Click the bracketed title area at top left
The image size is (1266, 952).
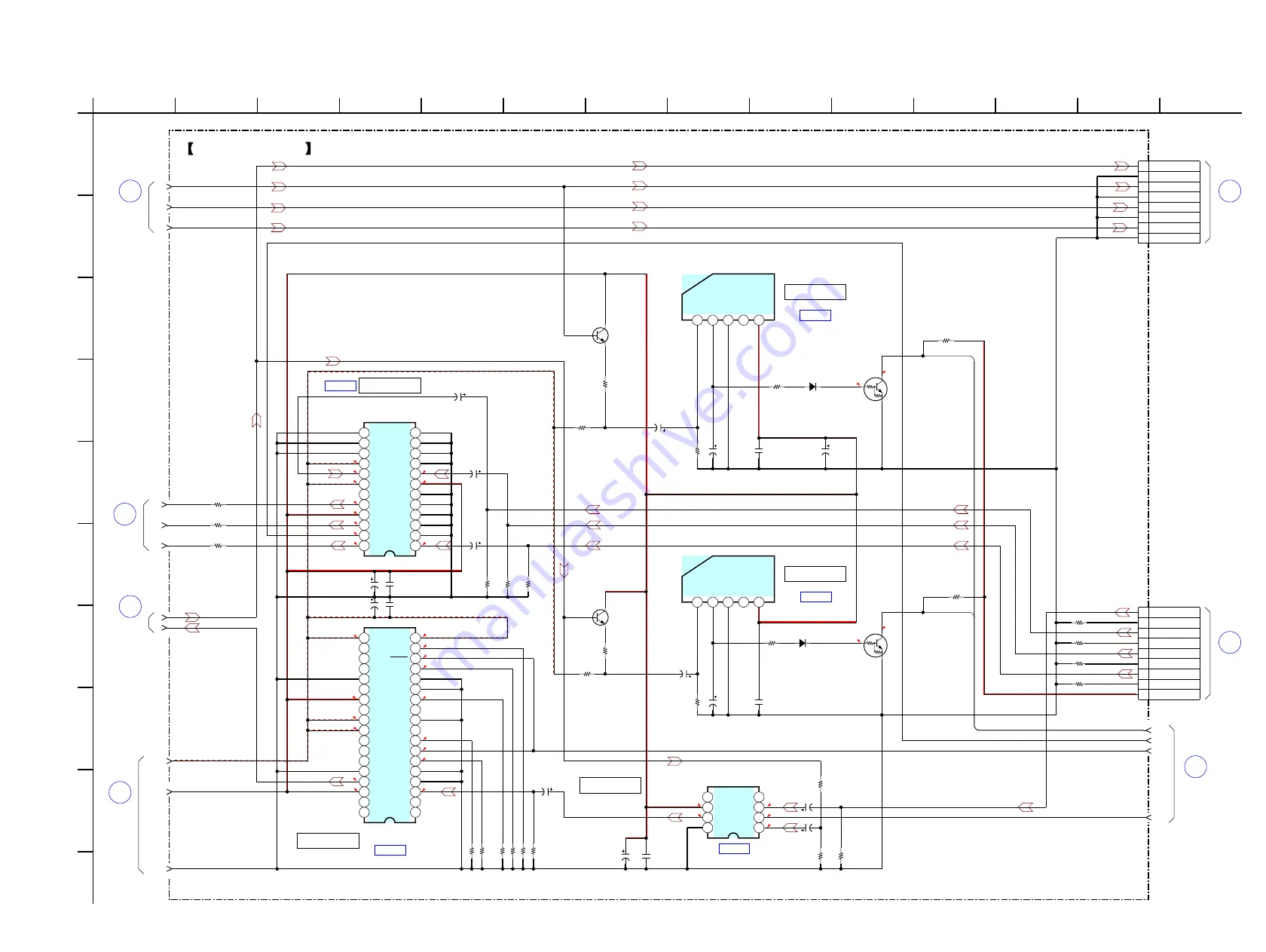(249, 148)
